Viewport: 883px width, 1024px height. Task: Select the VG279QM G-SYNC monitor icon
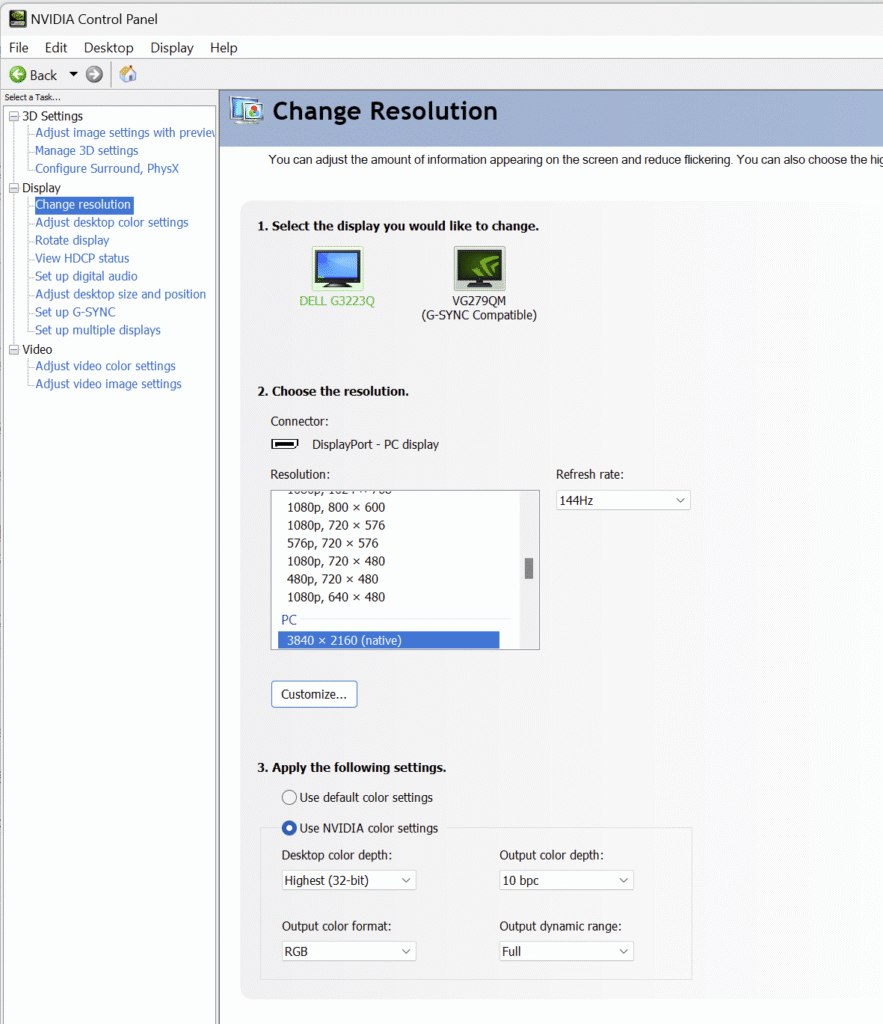pos(479,268)
